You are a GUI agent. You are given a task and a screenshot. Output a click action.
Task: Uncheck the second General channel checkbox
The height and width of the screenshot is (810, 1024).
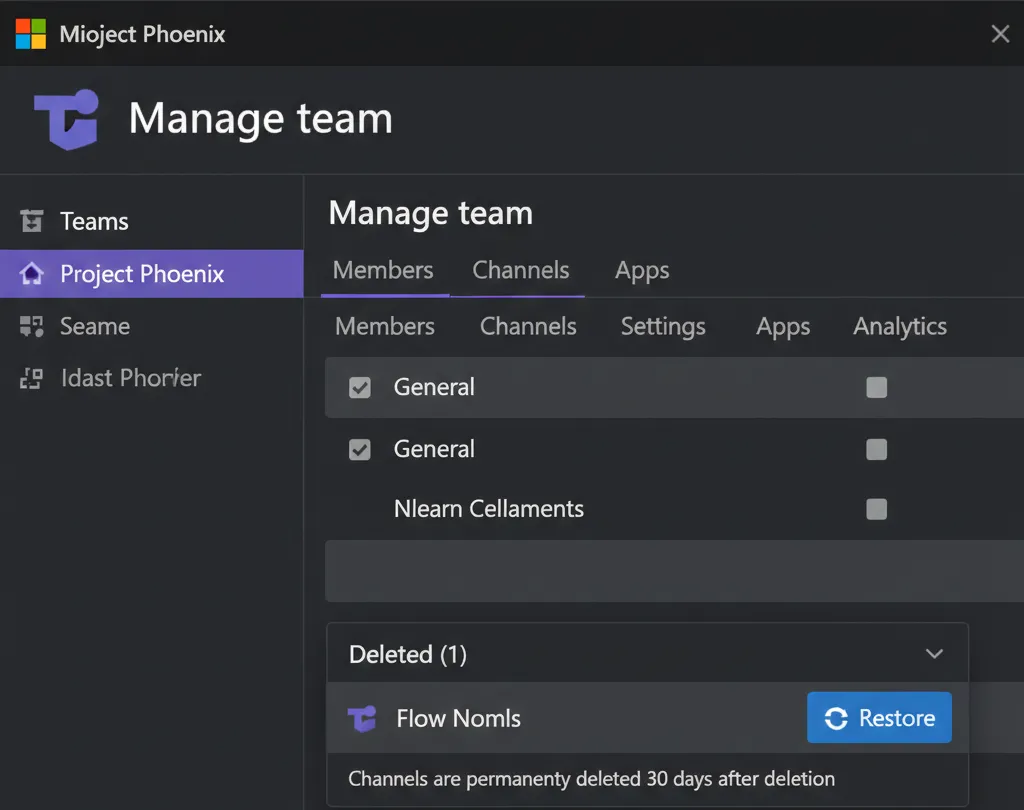point(359,450)
